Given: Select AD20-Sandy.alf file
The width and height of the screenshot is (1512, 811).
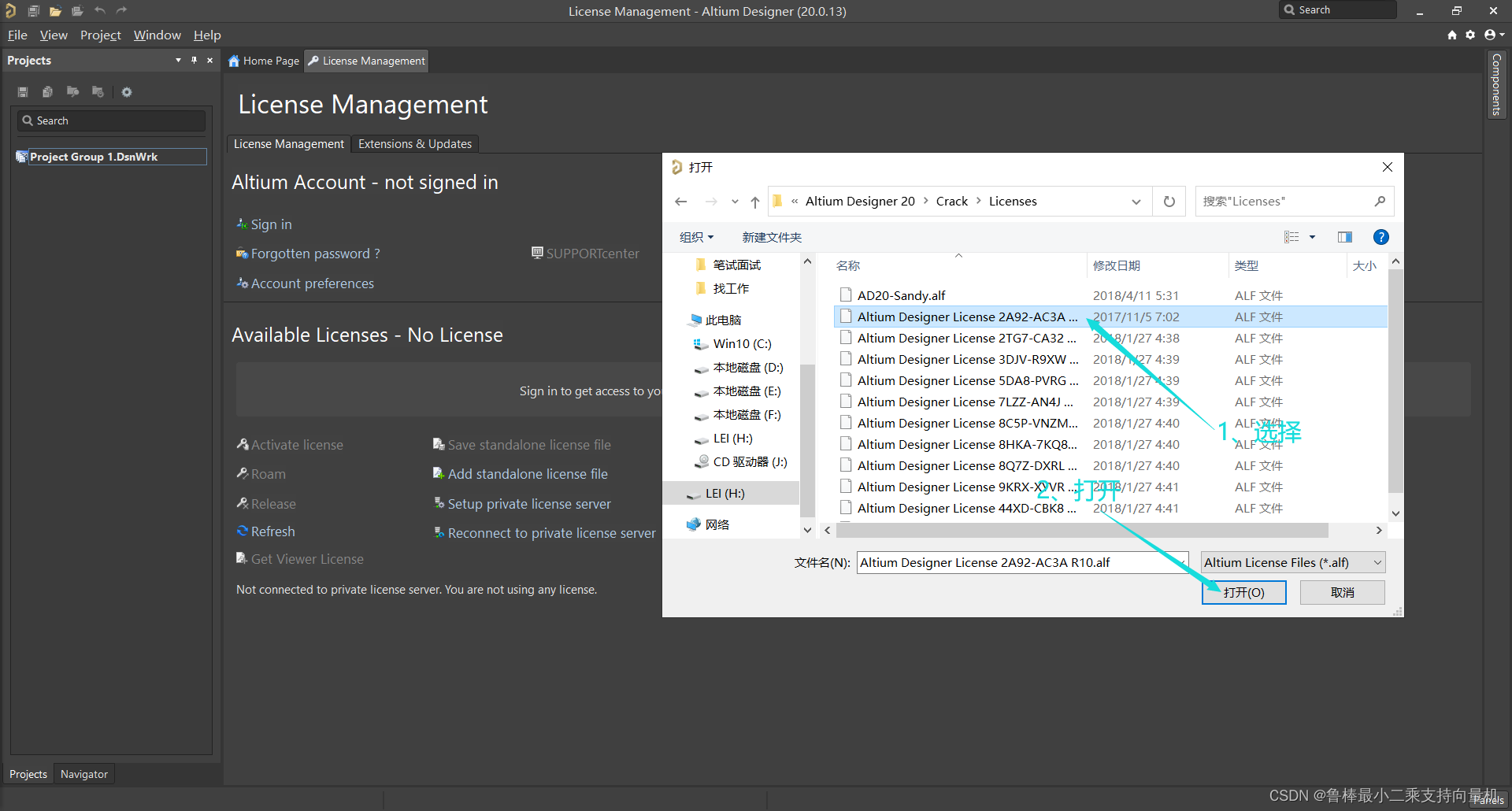Looking at the screenshot, I should coord(901,295).
